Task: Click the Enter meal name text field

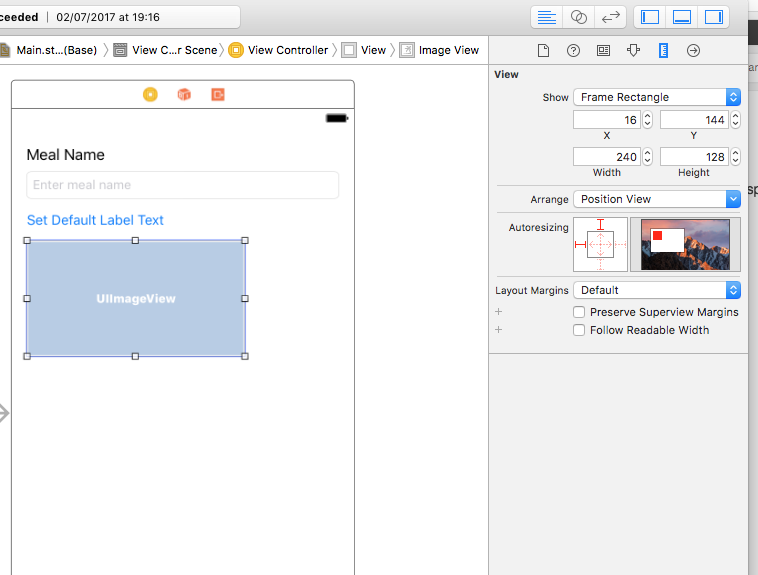Action: coord(183,185)
